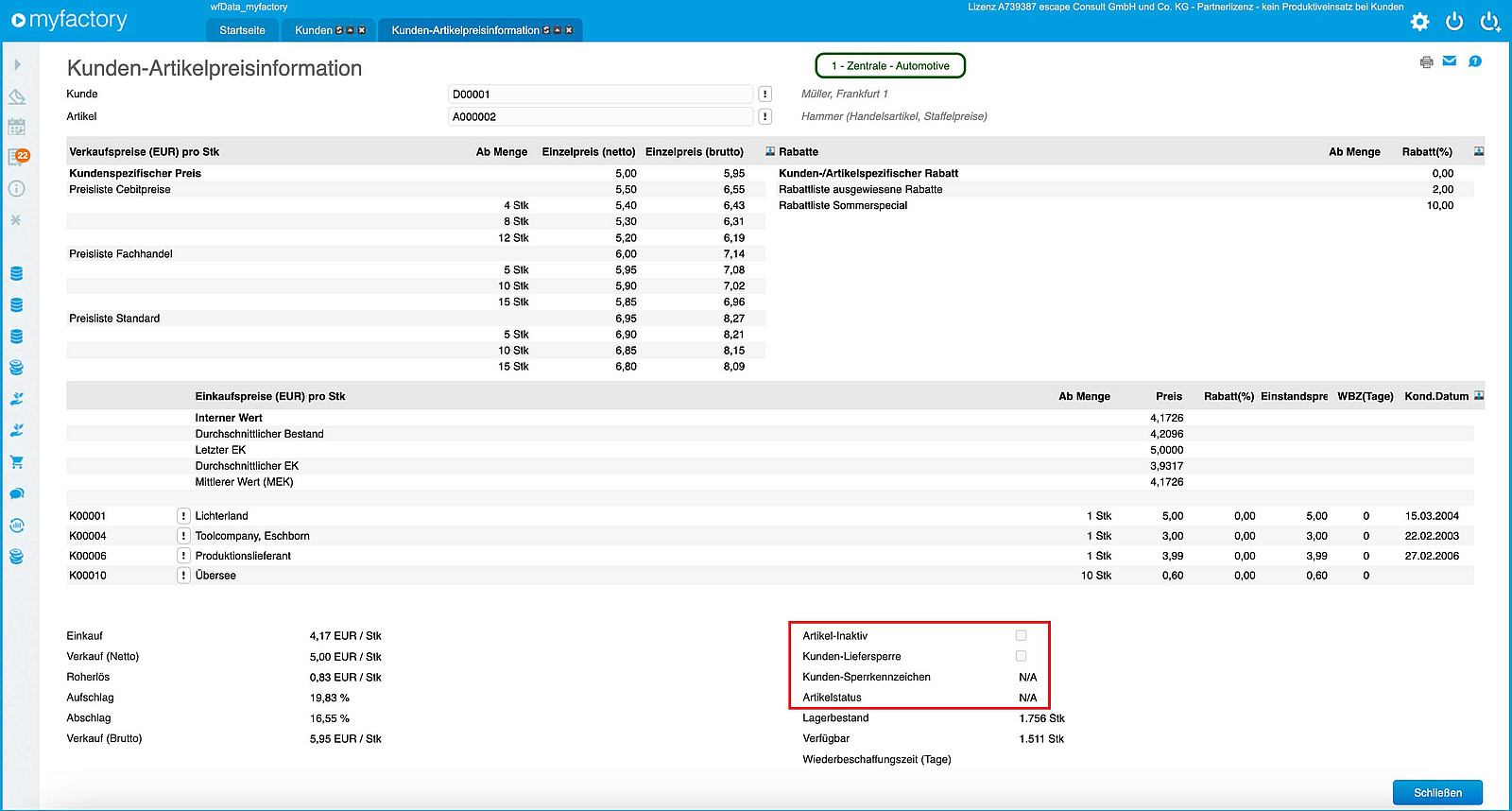The height and width of the screenshot is (811, 1512).
Task: Click supplier number 'K00001'
Action: [x=88, y=516]
